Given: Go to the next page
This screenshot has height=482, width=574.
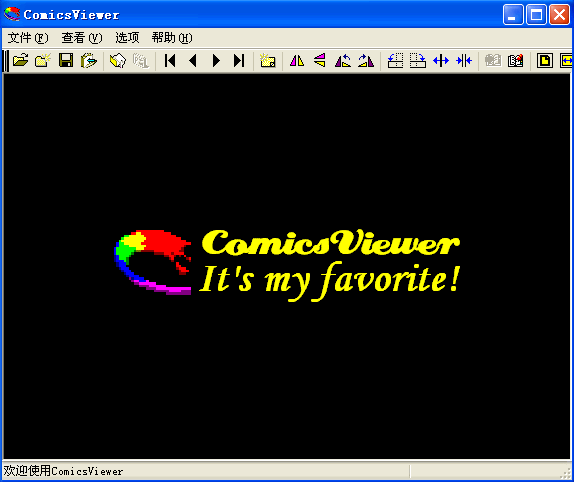Looking at the screenshot, I should point(216,60).
